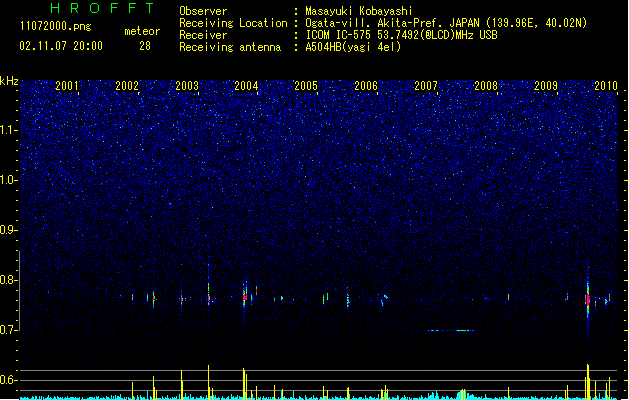The height and width of the screenshot is (400, 629).
Task: Click the horizontal interference line at 0.7 kHz
Action: (452, 331)
